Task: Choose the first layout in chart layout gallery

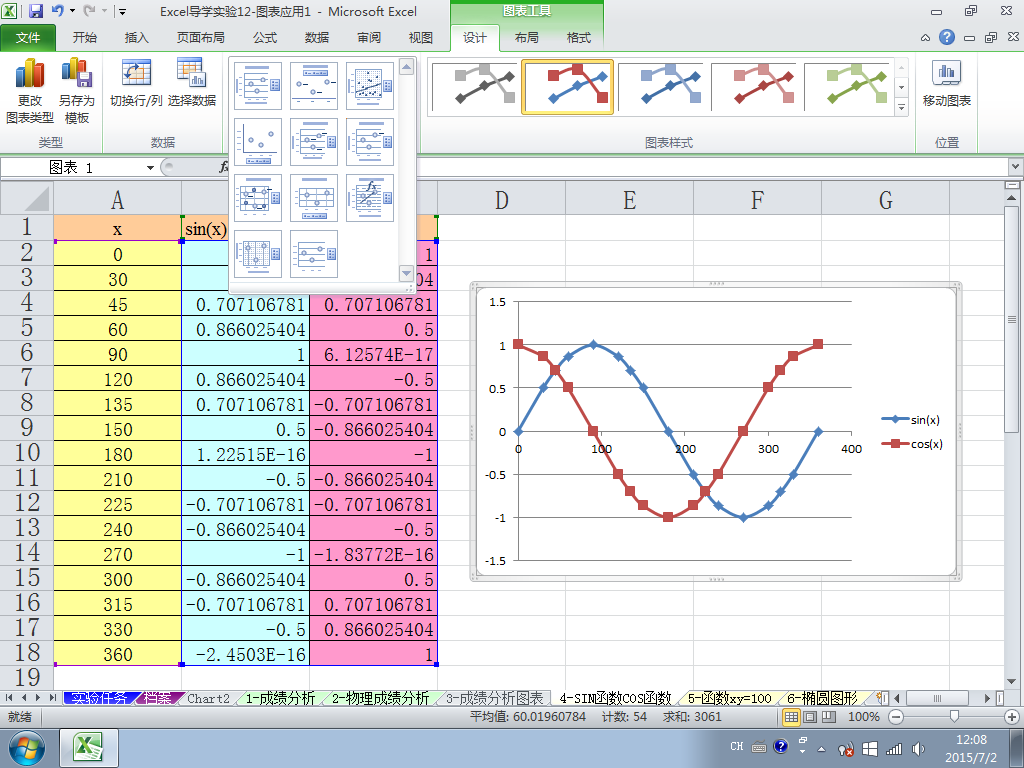Action: point(258,86)
